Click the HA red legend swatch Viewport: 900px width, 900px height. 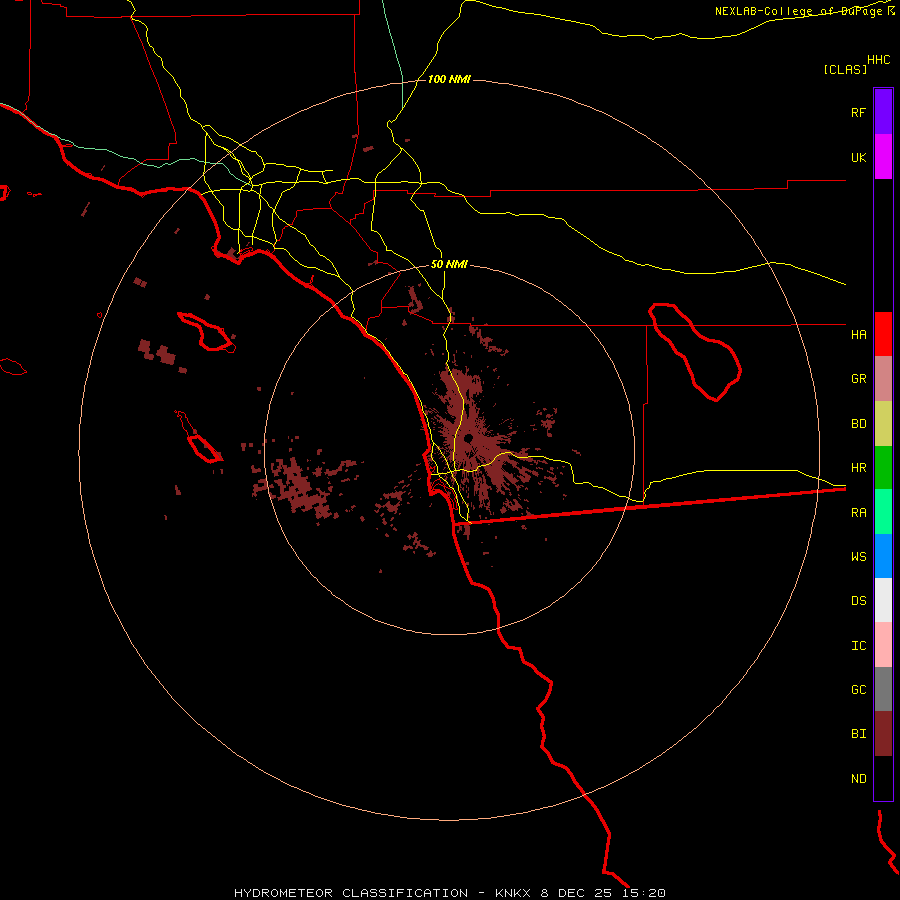(x=883, y=334)
